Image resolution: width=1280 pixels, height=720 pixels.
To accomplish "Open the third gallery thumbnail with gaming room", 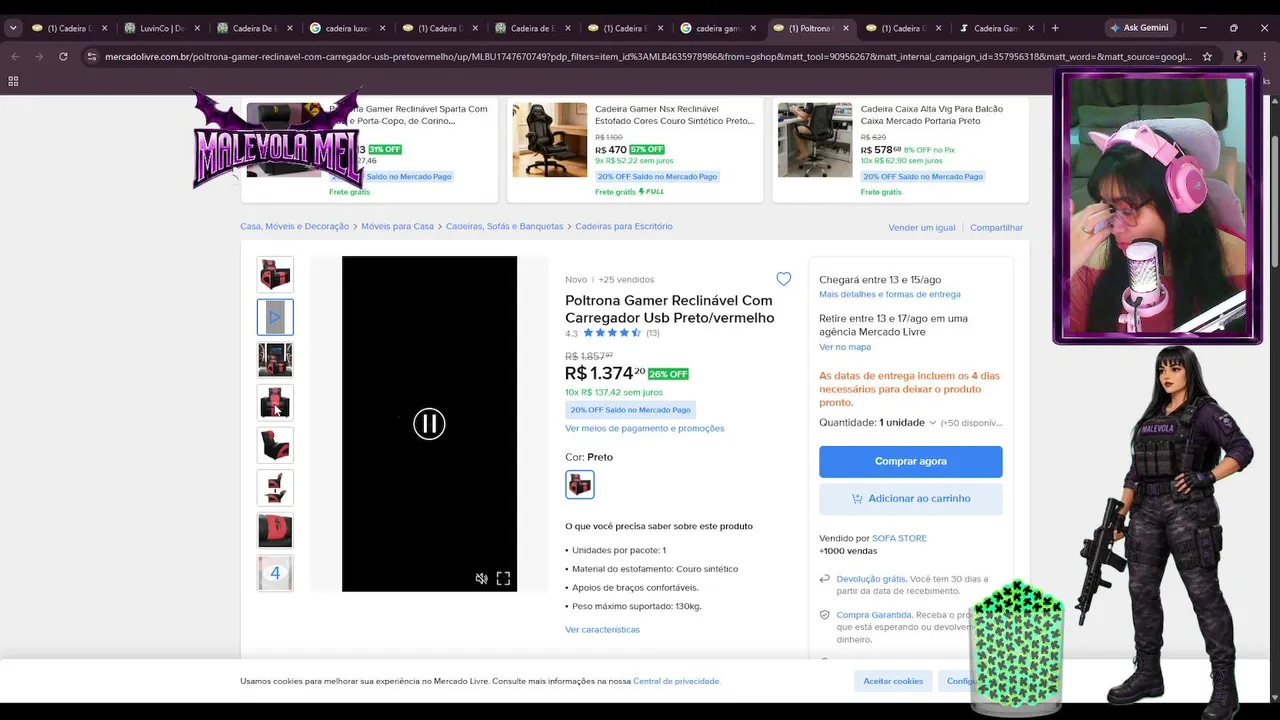I will [275, 360].
